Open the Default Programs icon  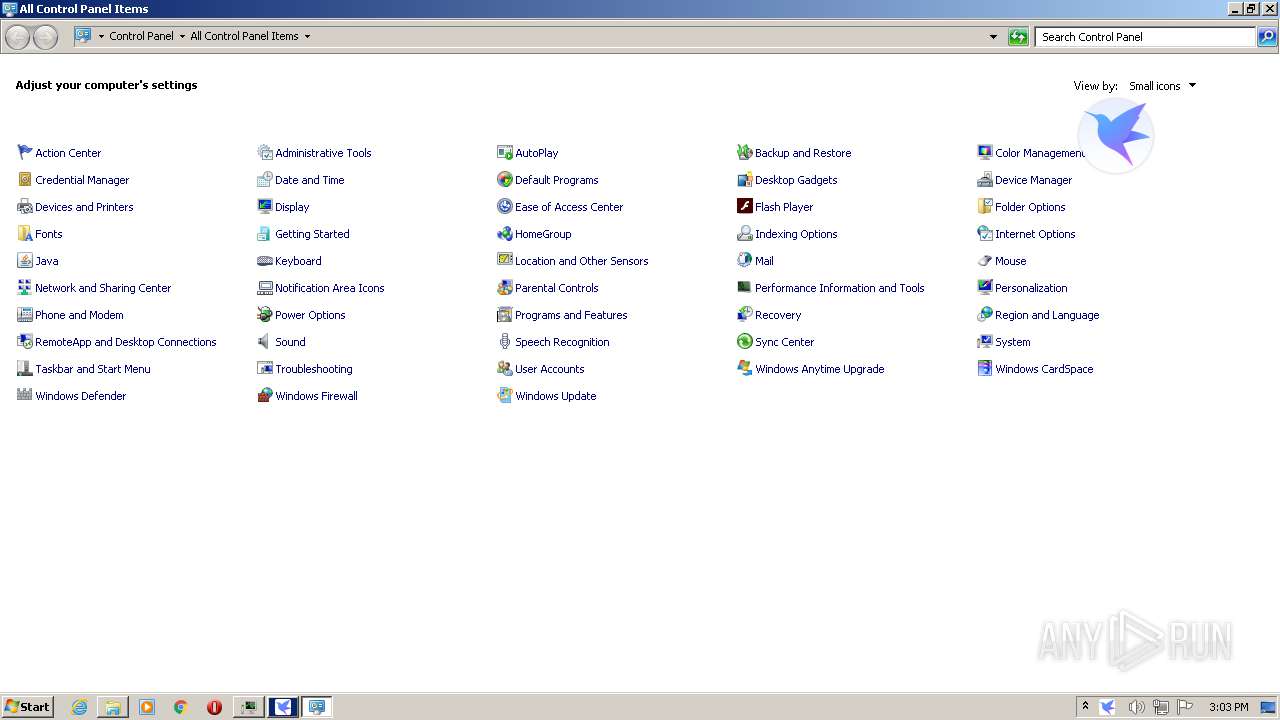coord(505,180)
